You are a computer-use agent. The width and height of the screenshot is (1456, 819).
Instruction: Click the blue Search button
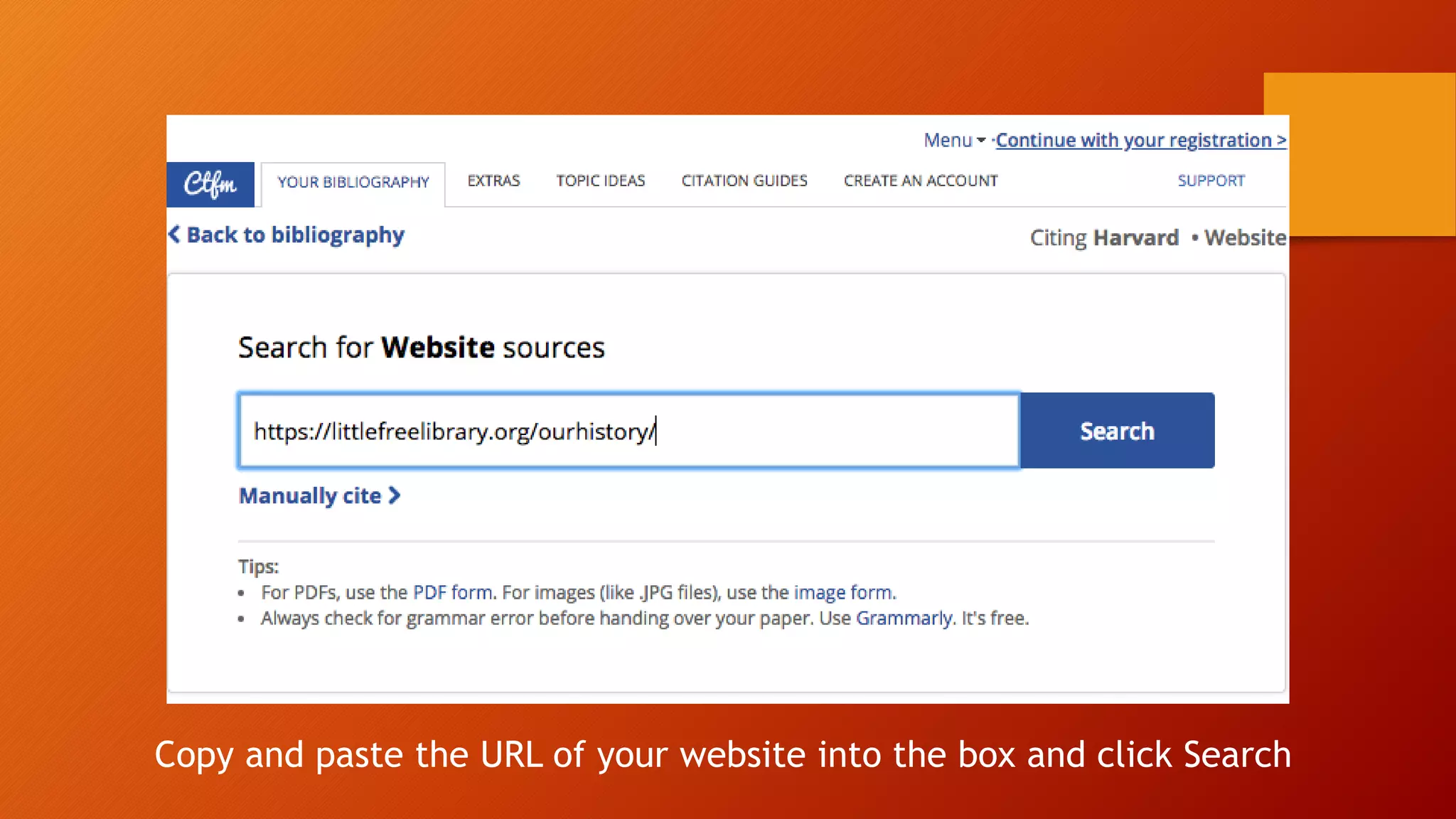1117,431
